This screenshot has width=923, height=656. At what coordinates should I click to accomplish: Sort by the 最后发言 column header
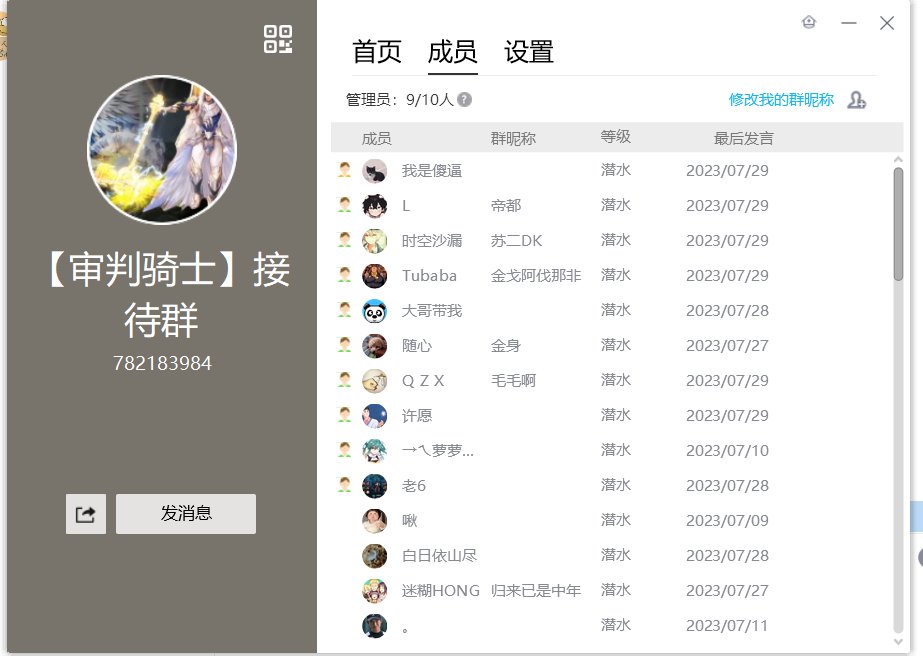tap(743, 138)
